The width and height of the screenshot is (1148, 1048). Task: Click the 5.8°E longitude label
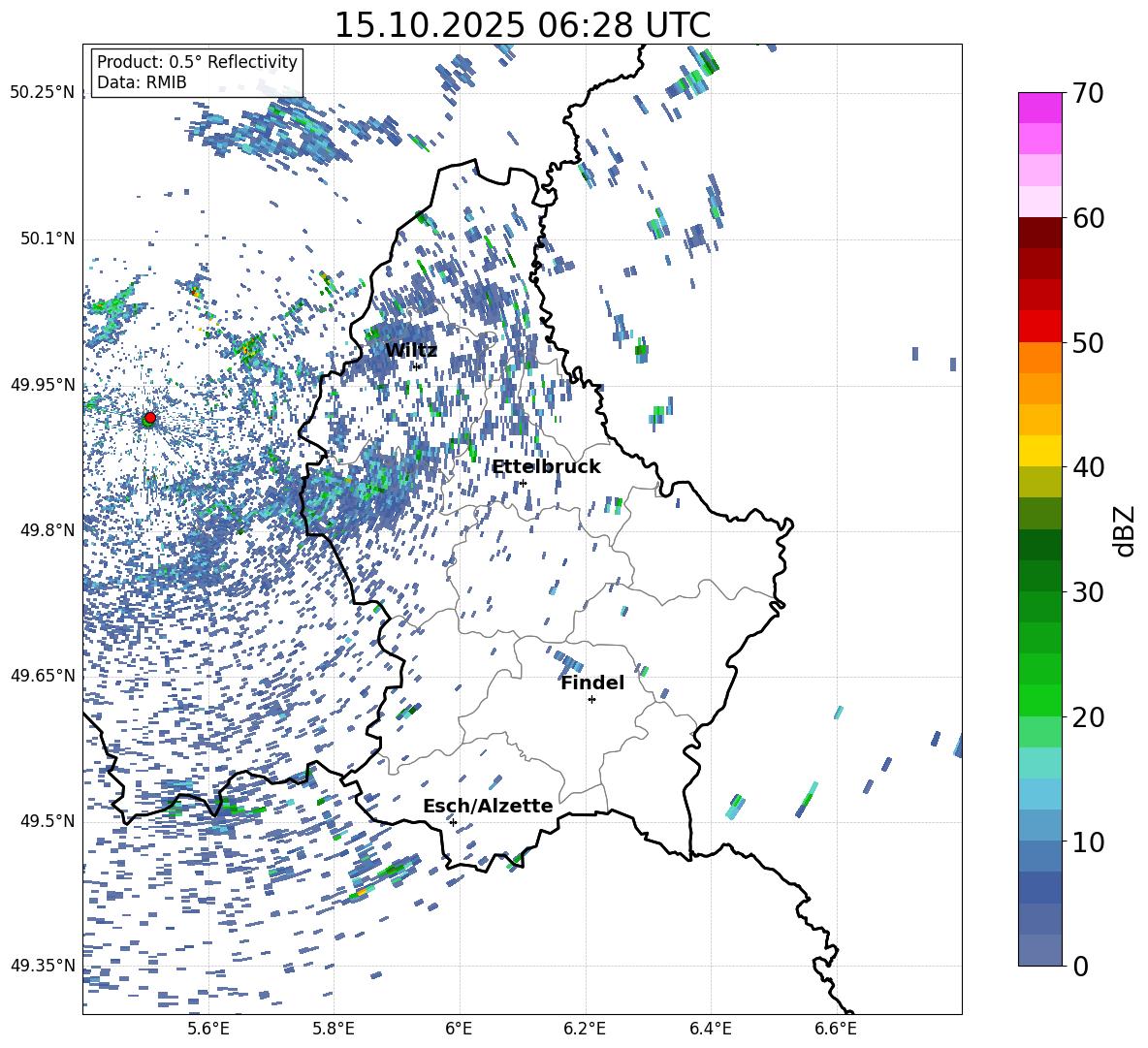click(334, 1029)
